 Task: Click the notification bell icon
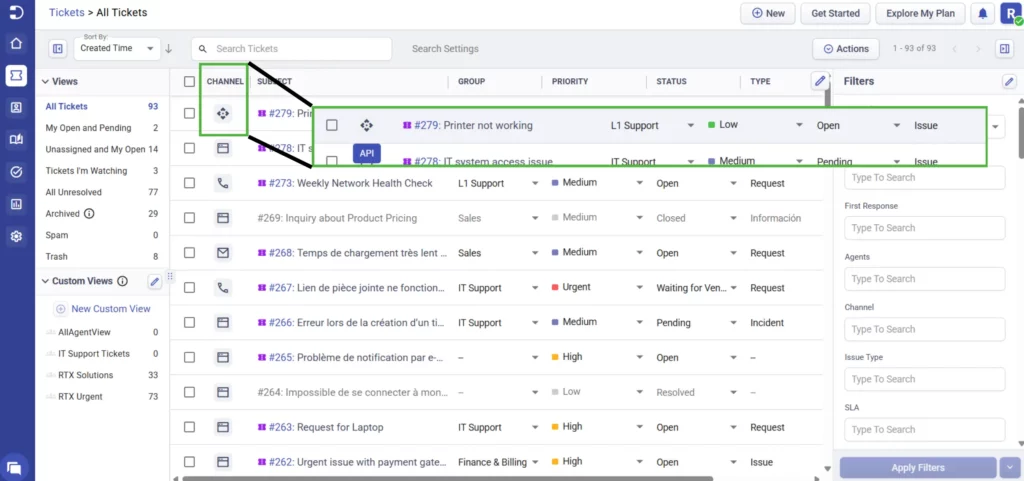(x=983, y=14)
